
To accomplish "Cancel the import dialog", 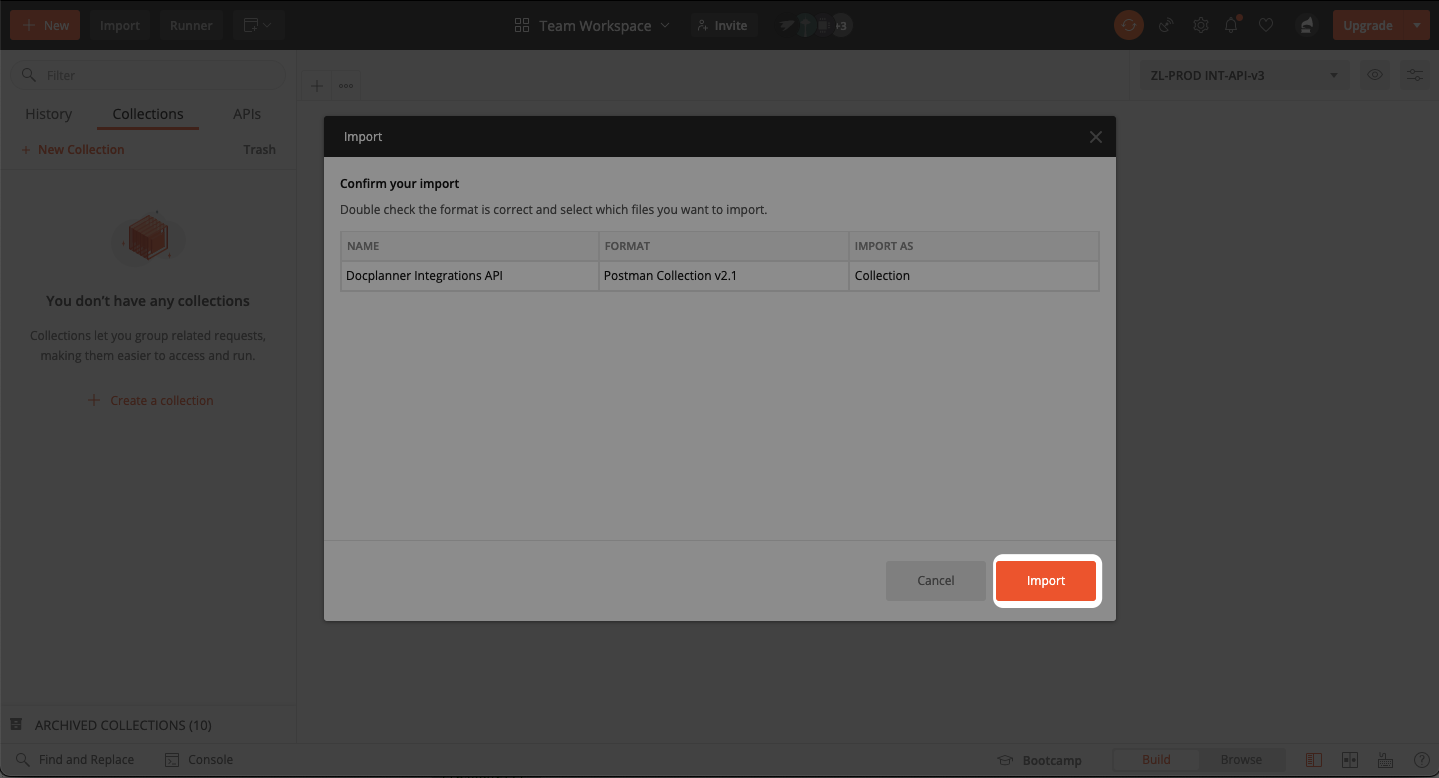I will tap(936, 580).
